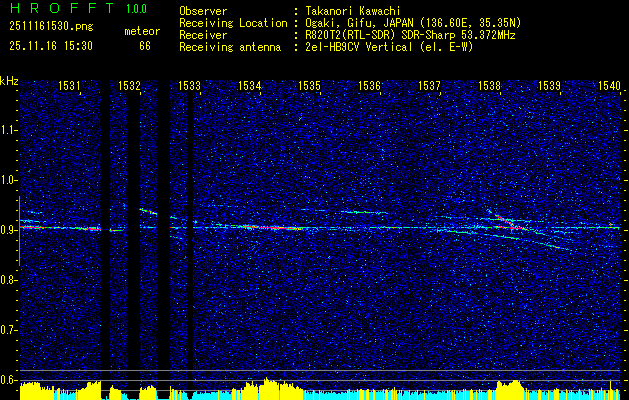Click the kHz axis unit label

tap(9, 81)
